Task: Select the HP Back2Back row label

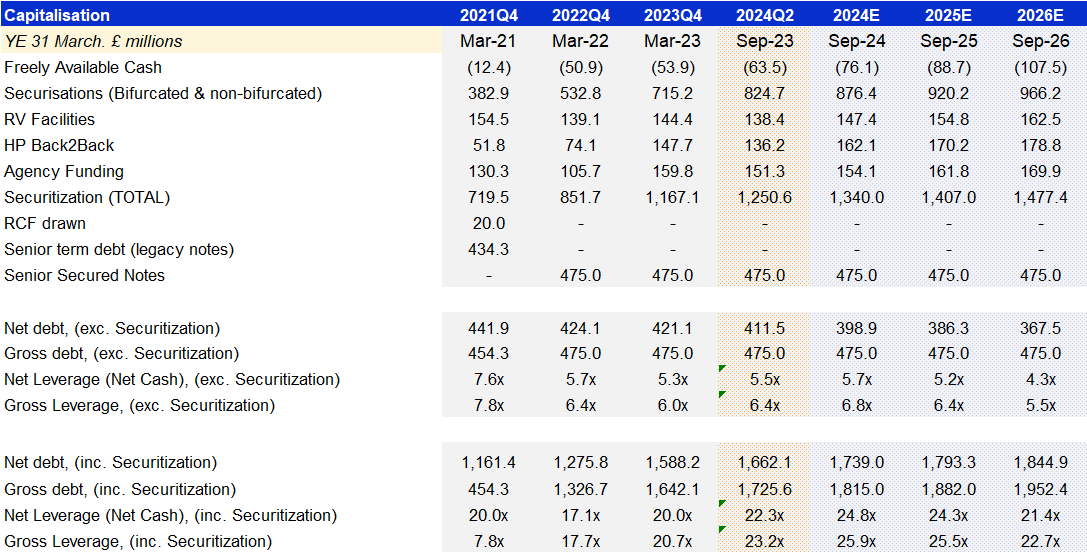Action: [59, 145]
